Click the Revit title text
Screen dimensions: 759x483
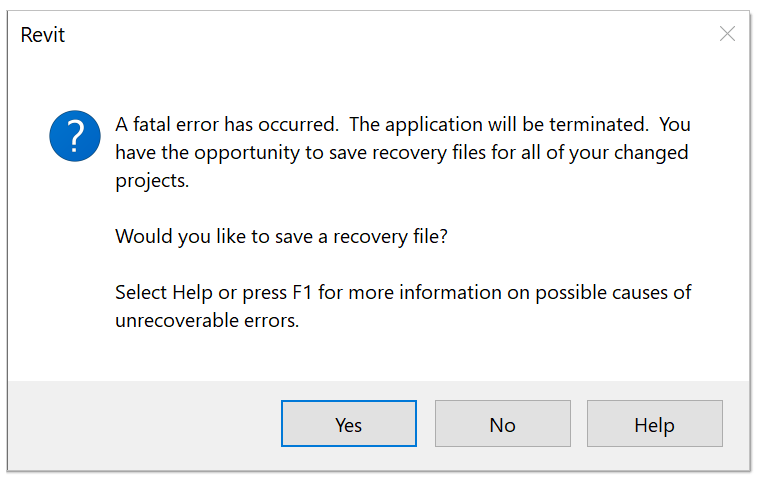[43, 35]
